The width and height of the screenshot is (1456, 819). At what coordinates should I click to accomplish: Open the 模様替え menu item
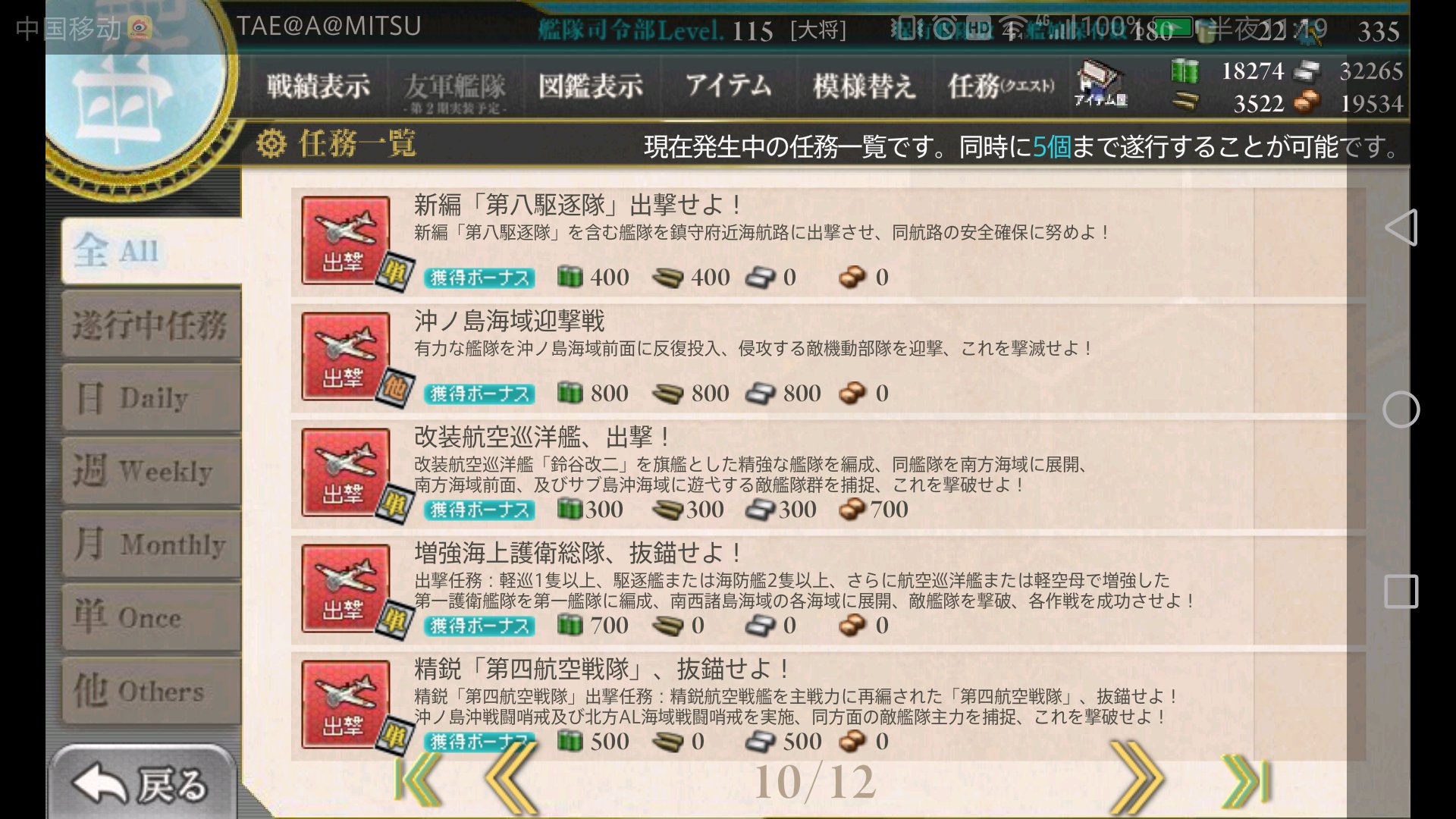(x=864, y=86)
